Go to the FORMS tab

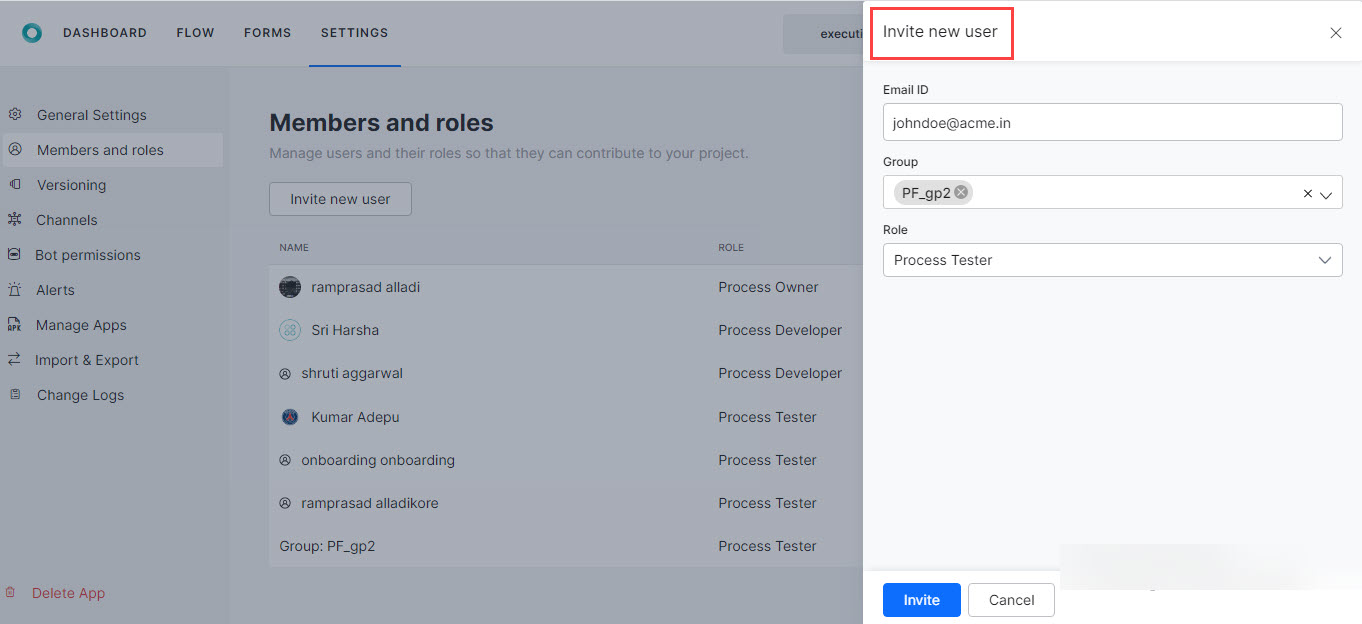(x=267, y=32)
